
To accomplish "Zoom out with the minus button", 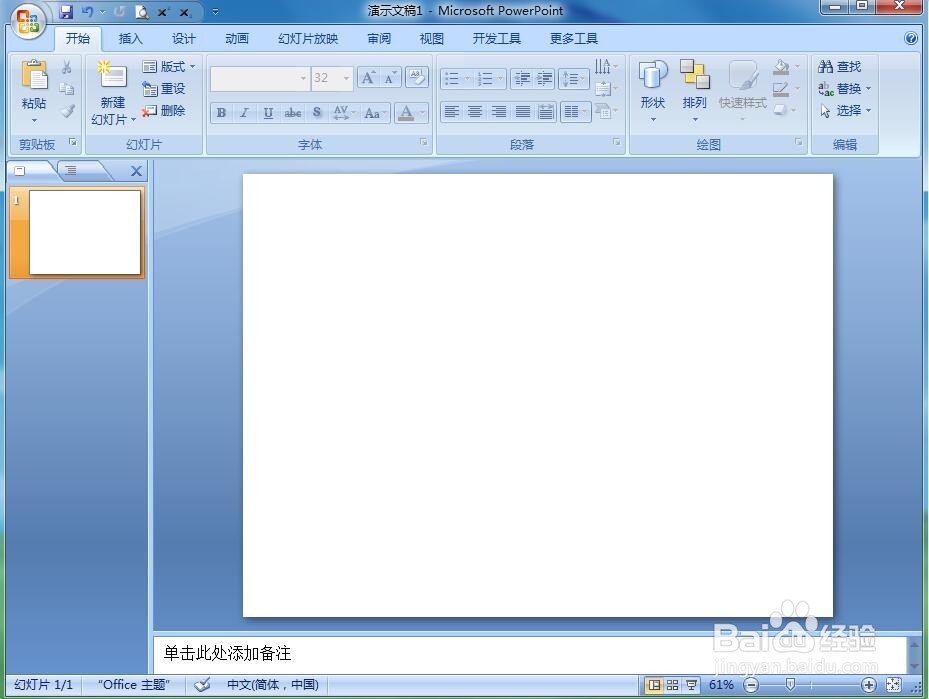I will (751, 685).
